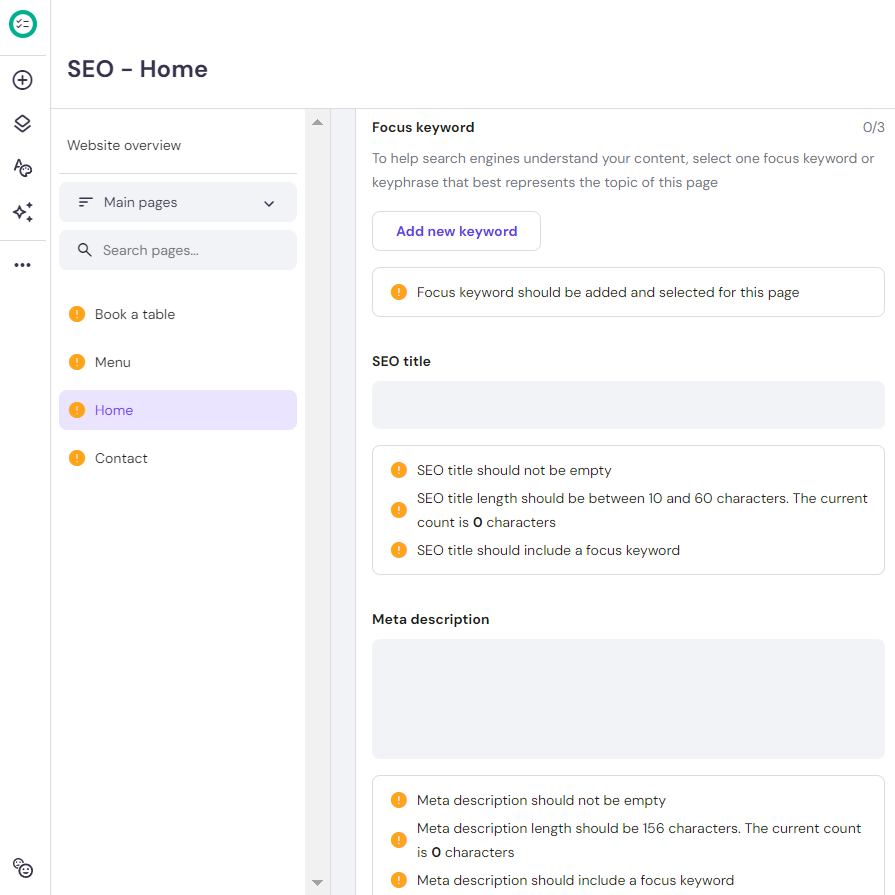
Task: Click the warning badge beside Book a table
Action: 77,313
